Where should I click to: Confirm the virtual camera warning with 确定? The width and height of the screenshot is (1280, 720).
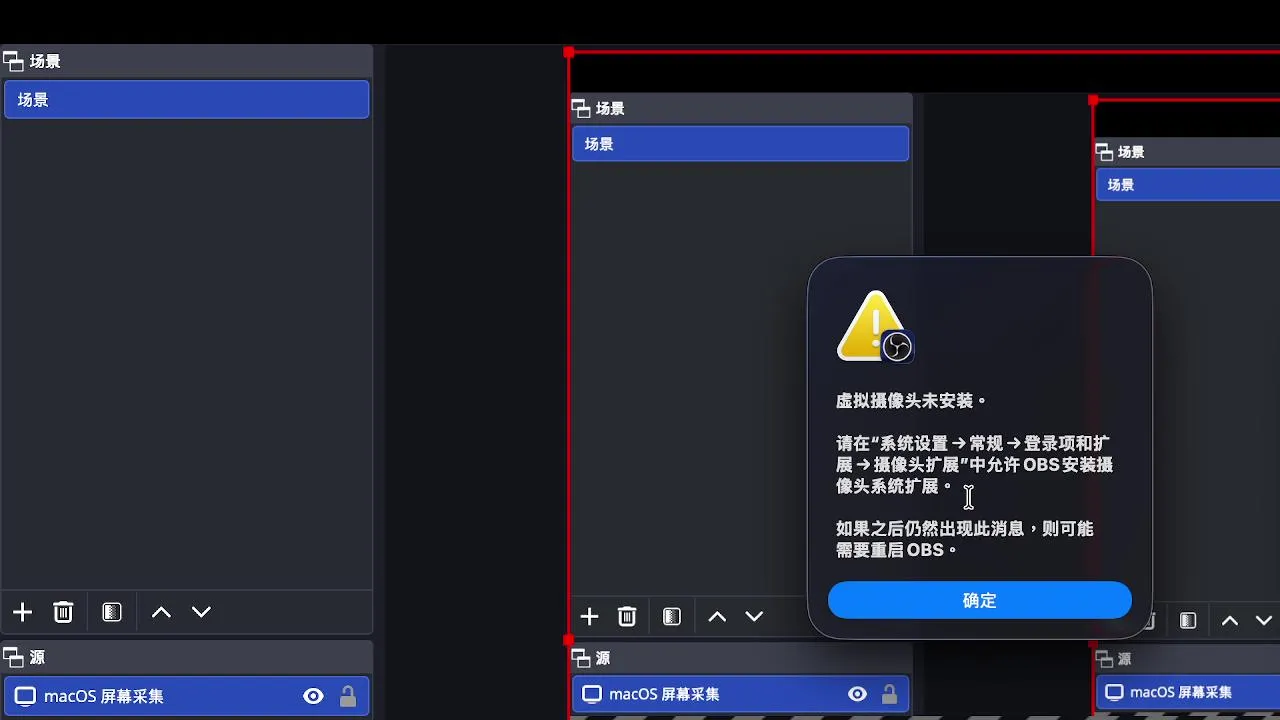[x=979, y=600]
